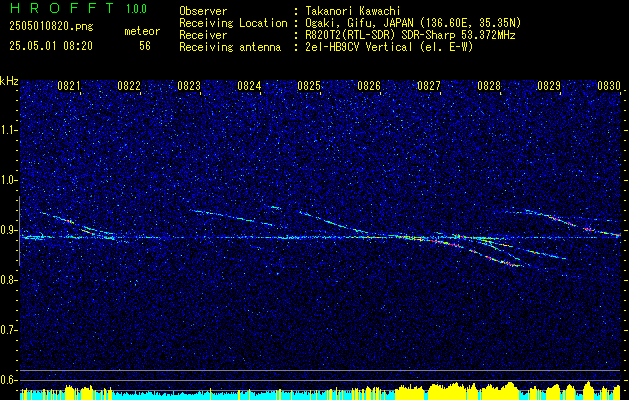Select Ogaki, Gifu, JAPAN coordinates text
Viewport: 629px width, 400px height.
(413, 23)
